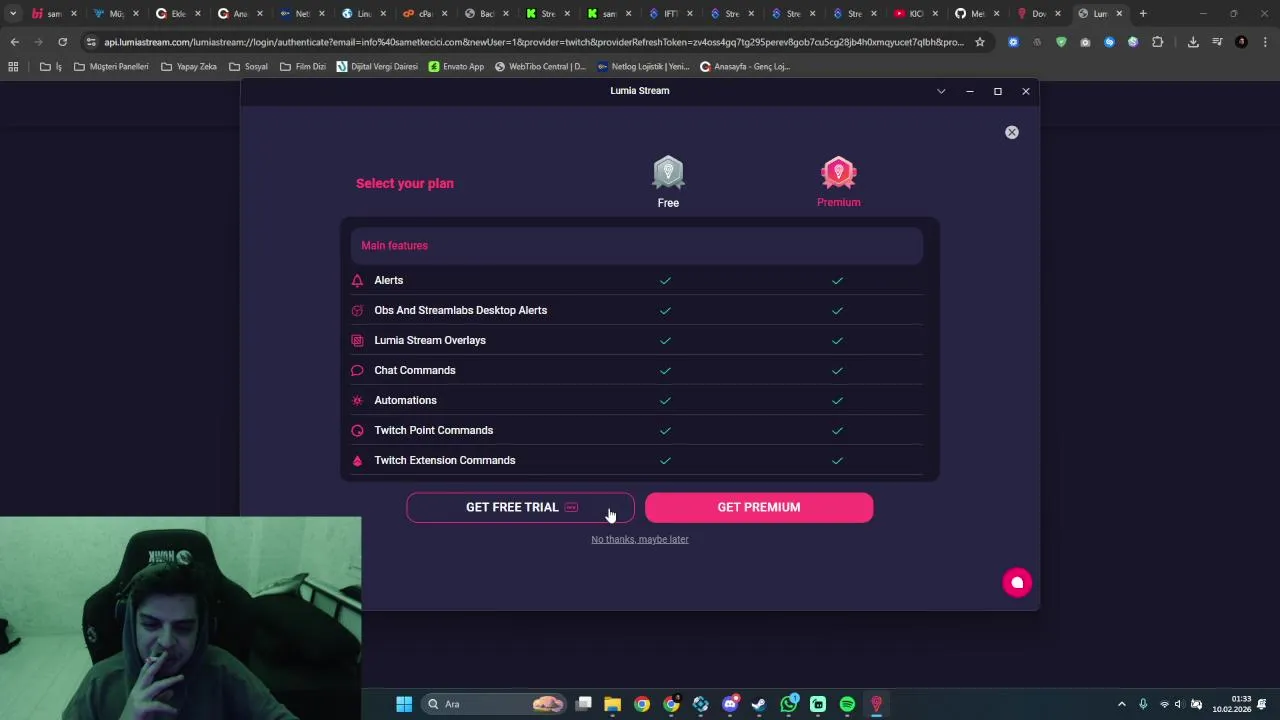
Task: Click the gear icon beside Automations
Action: click(x=357, y=401)
